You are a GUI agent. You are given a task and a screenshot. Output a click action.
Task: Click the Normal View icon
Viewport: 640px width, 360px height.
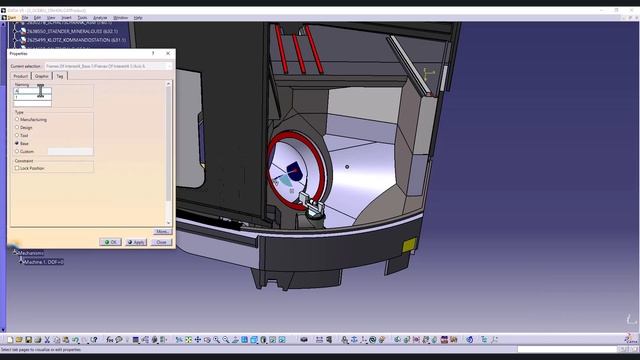pyautogui.click(x=235, y=340)
